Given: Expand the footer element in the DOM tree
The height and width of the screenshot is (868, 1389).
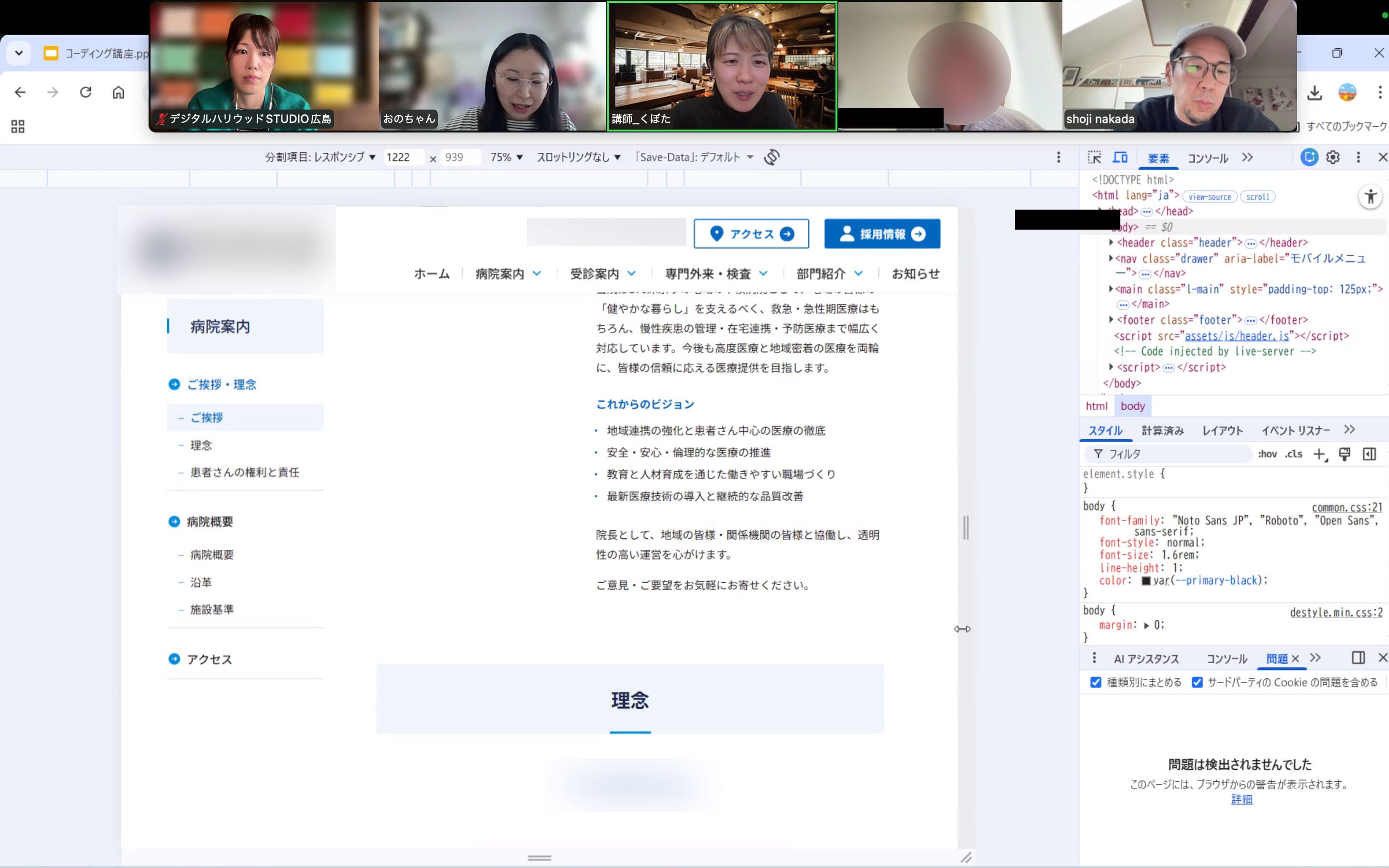Looking at the screenshot, I should pos(1112,320).
